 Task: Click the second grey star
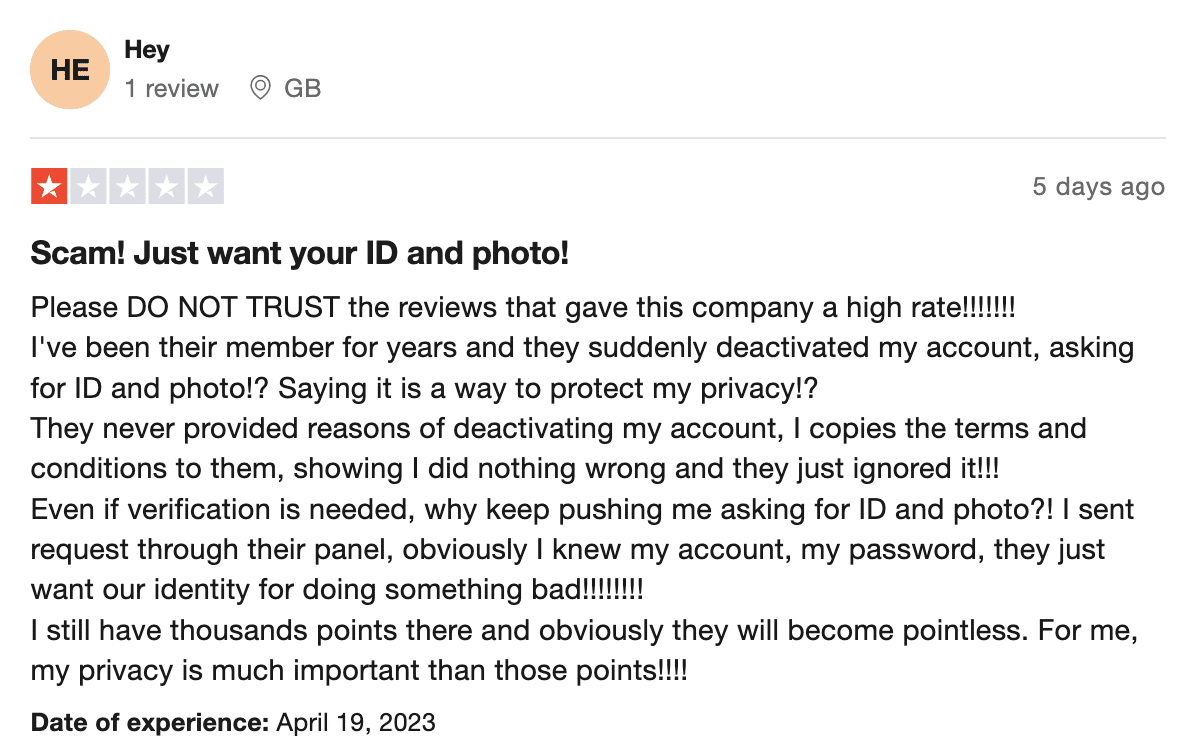tap(88, 186)
